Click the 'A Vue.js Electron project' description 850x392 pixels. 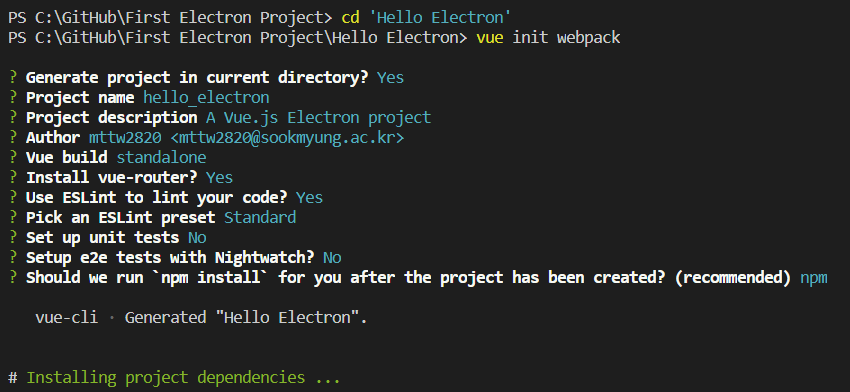318,118
